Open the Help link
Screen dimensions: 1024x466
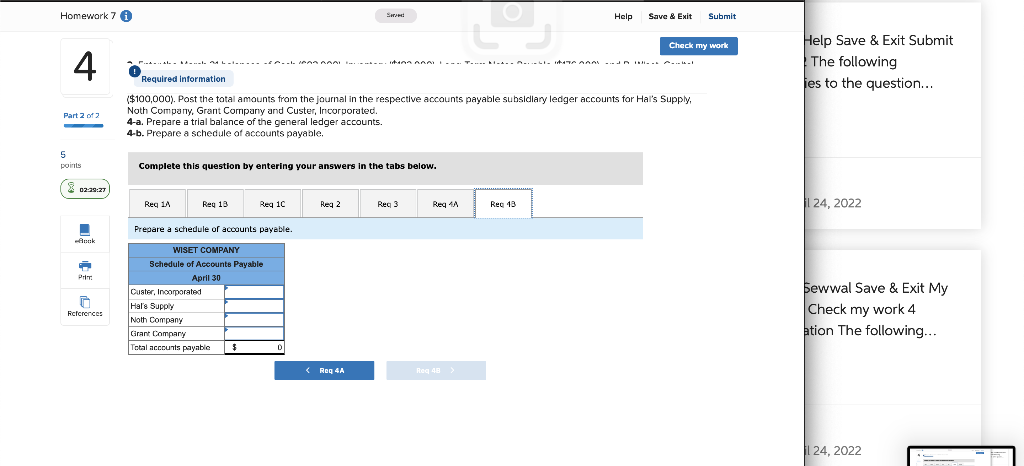(623, 16)
